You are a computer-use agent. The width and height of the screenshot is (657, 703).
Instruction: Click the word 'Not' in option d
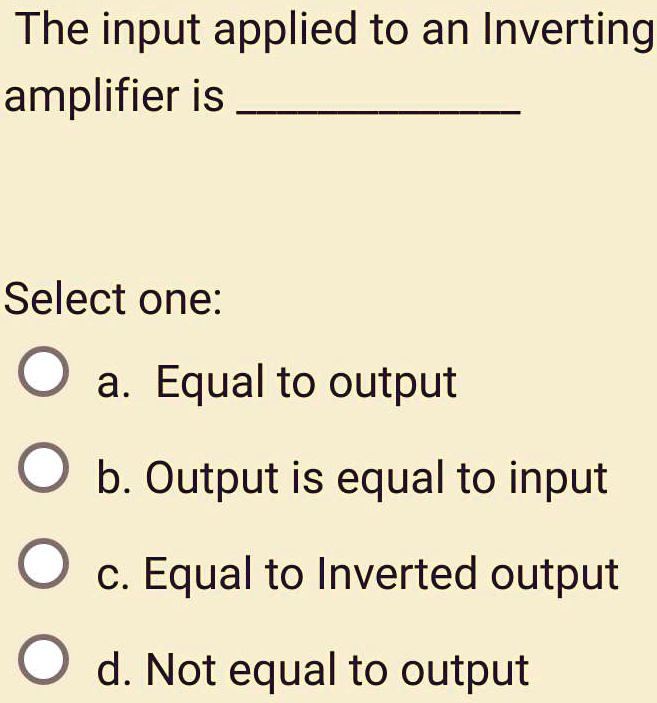pyautogui.click(x=182, y=669)
